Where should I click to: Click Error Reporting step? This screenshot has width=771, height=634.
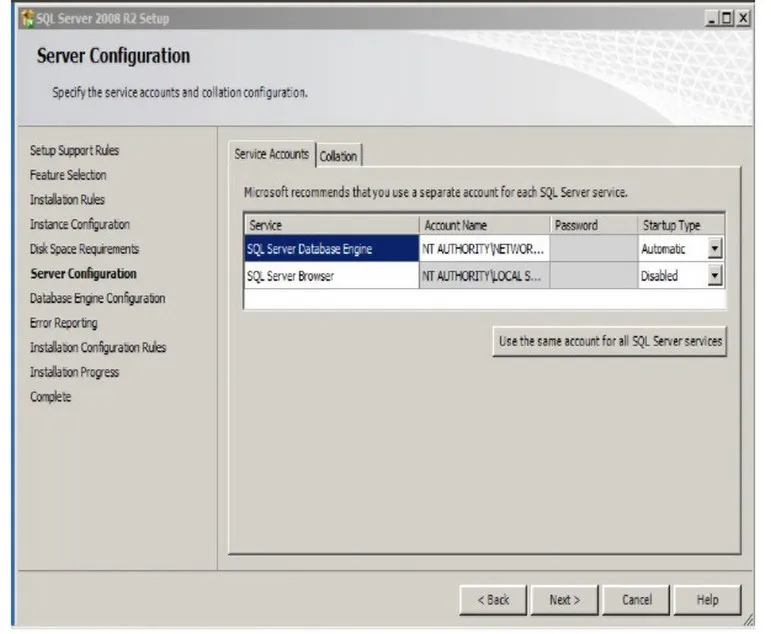tap(63, 323)
